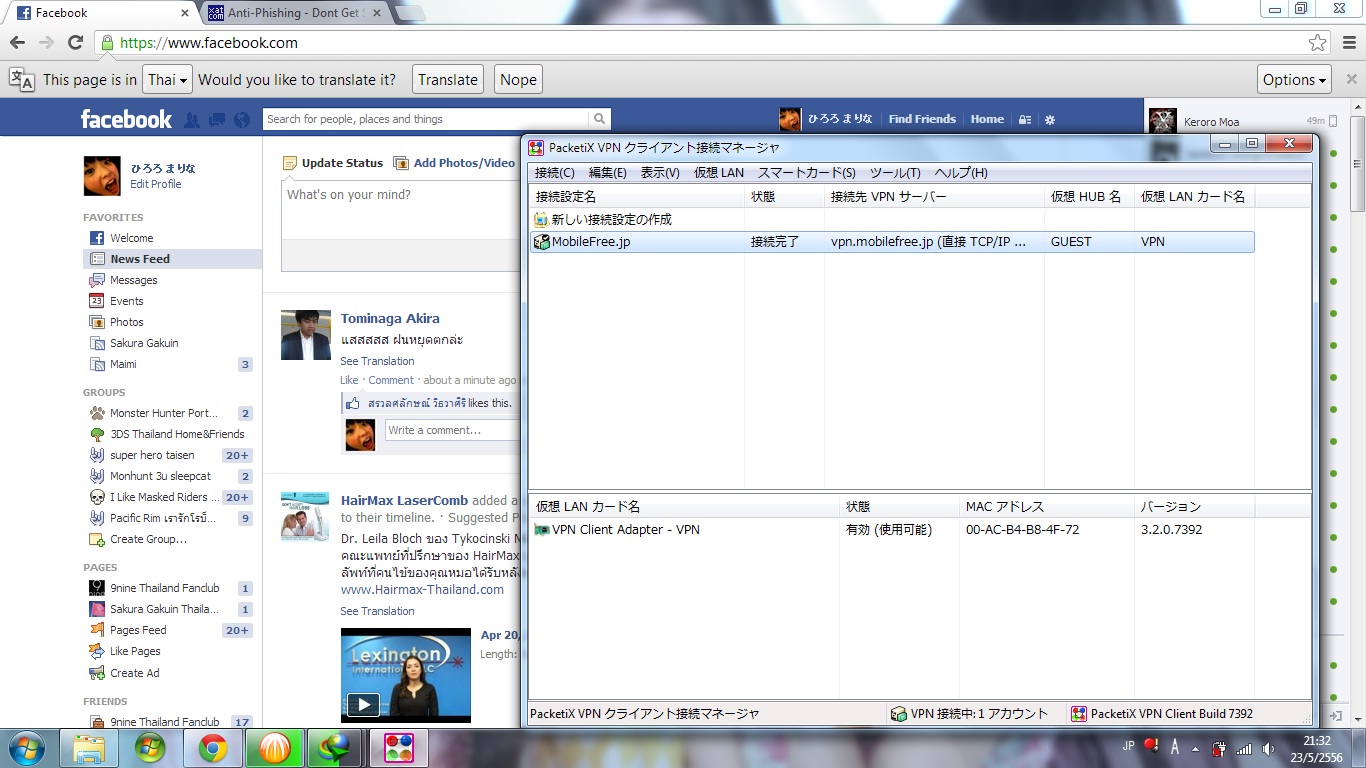Open Tominaga Akira's profile link
Screen dimensions: 1366x768
click(390, 319)
